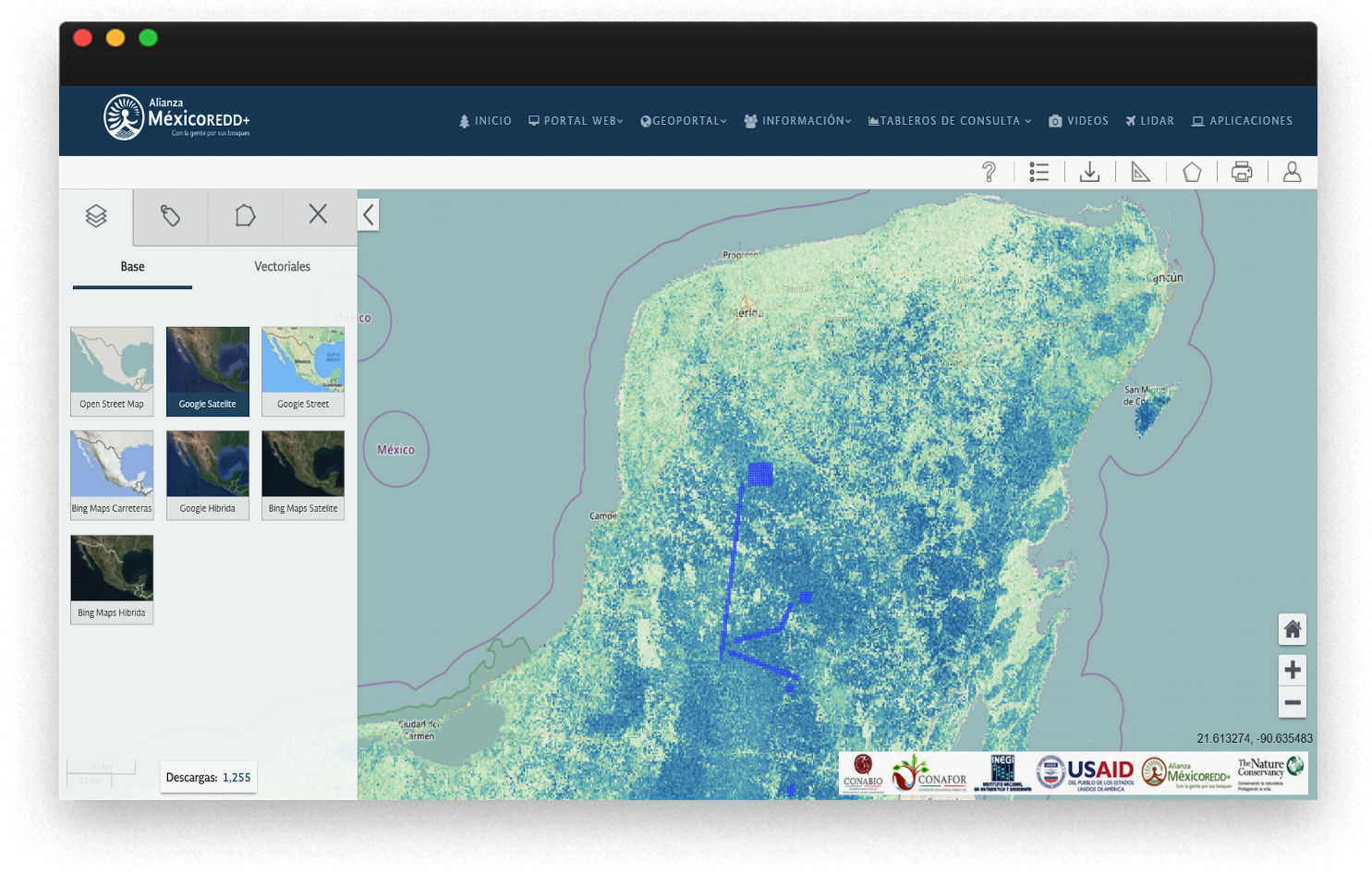Open the user account icon
Viewport: 1372px width, 885px height.
[x=1292, y=172]
